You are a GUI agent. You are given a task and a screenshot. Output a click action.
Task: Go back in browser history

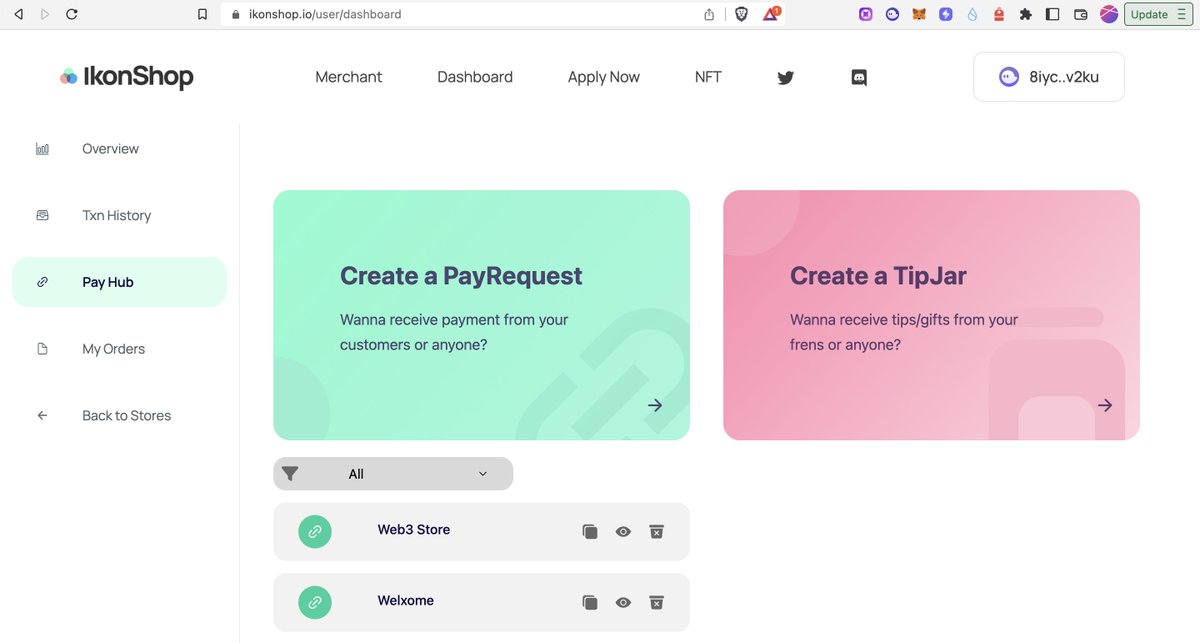(x=18, y=14)
